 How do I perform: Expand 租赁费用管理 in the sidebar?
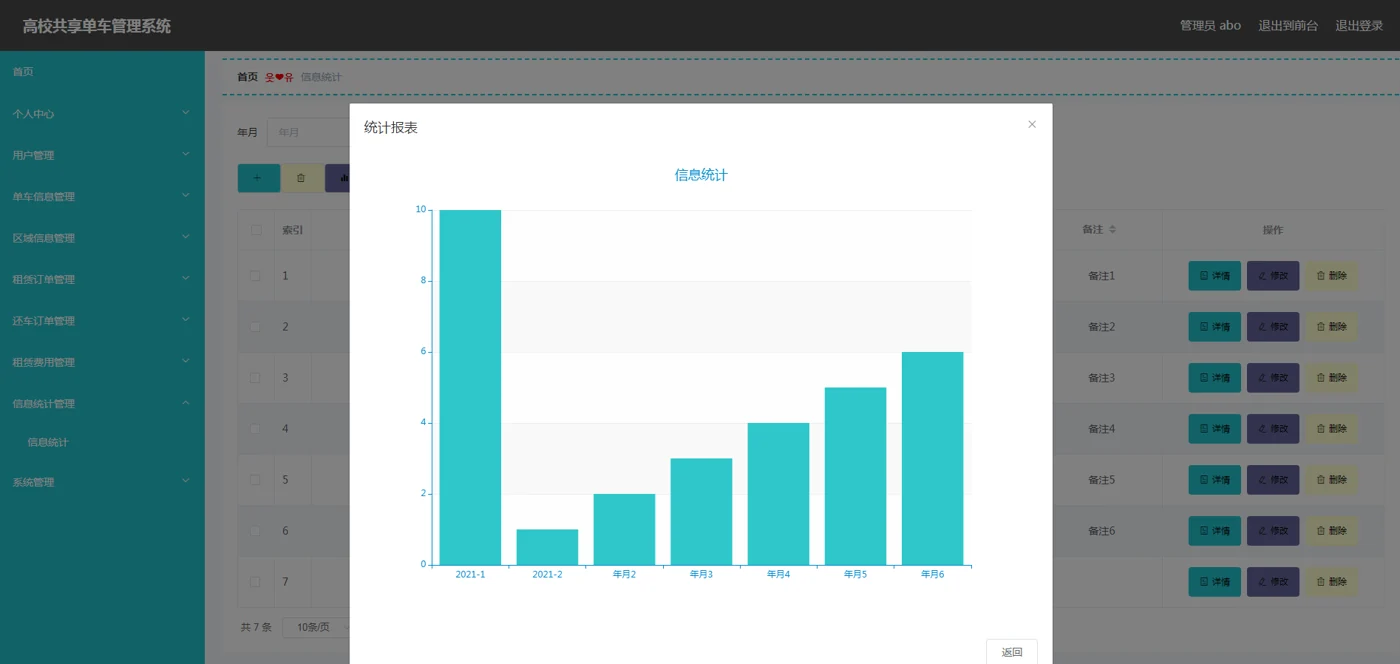tap(102, 362)
